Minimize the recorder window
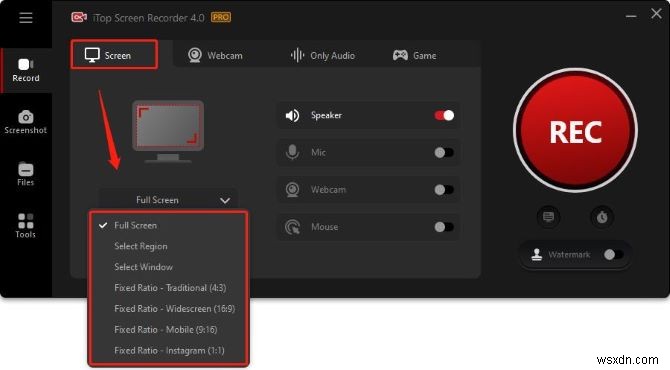670x370 pixels. point(631,16)
